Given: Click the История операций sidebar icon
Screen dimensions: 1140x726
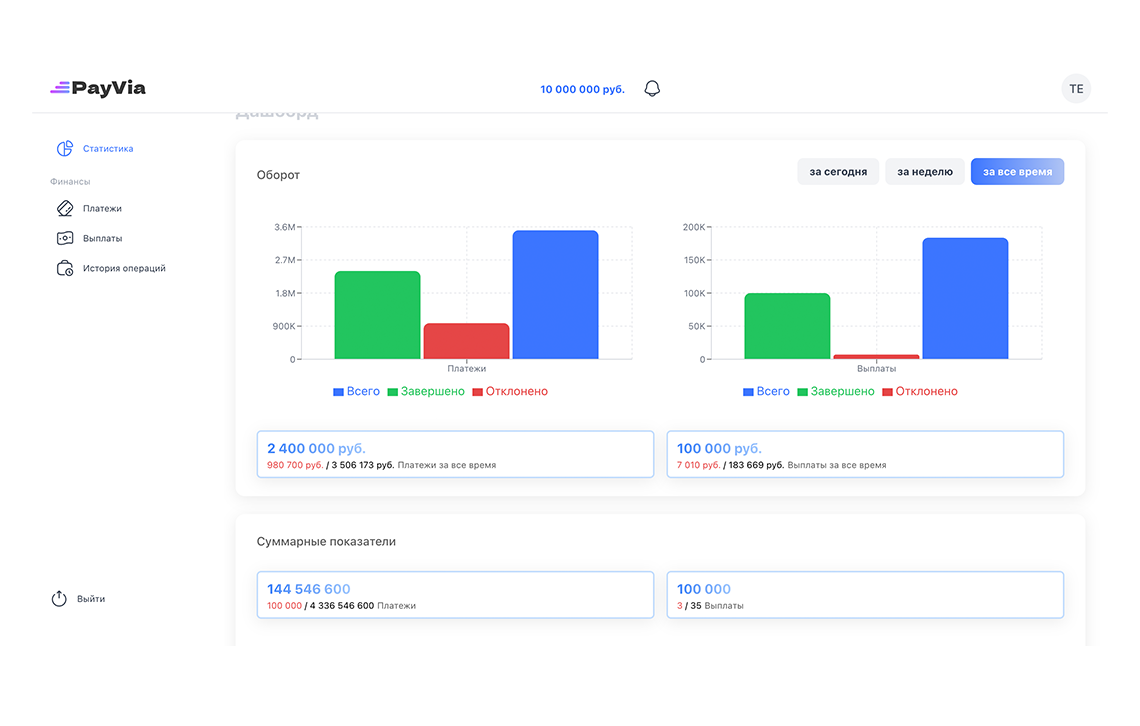Looking at the screenshot, I should [65, 269].
